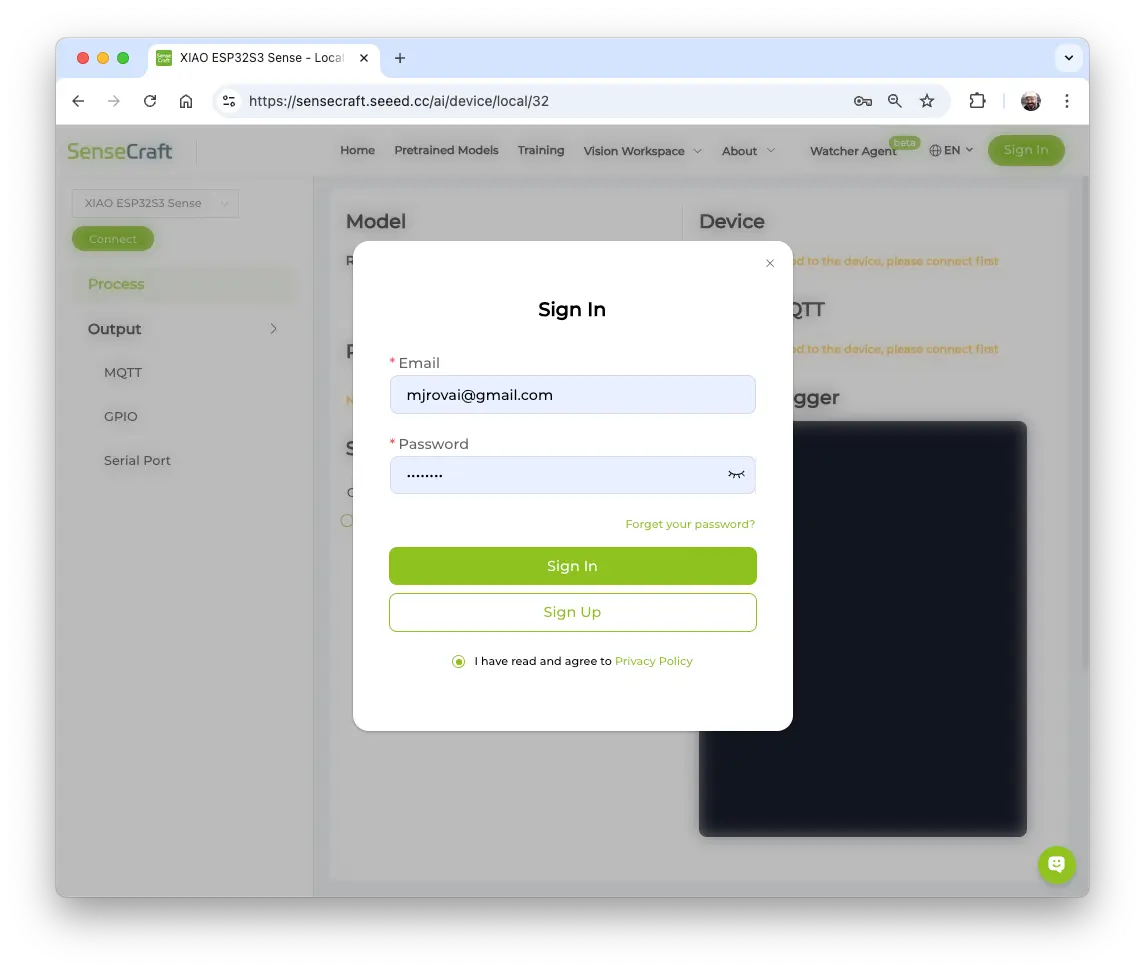Click the Forget your password link

[x=690, y=524]
